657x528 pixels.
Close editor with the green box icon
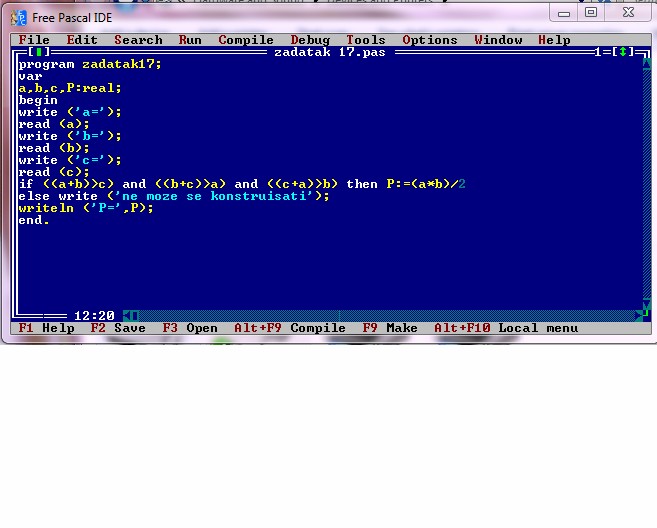(x=39, y=52)
